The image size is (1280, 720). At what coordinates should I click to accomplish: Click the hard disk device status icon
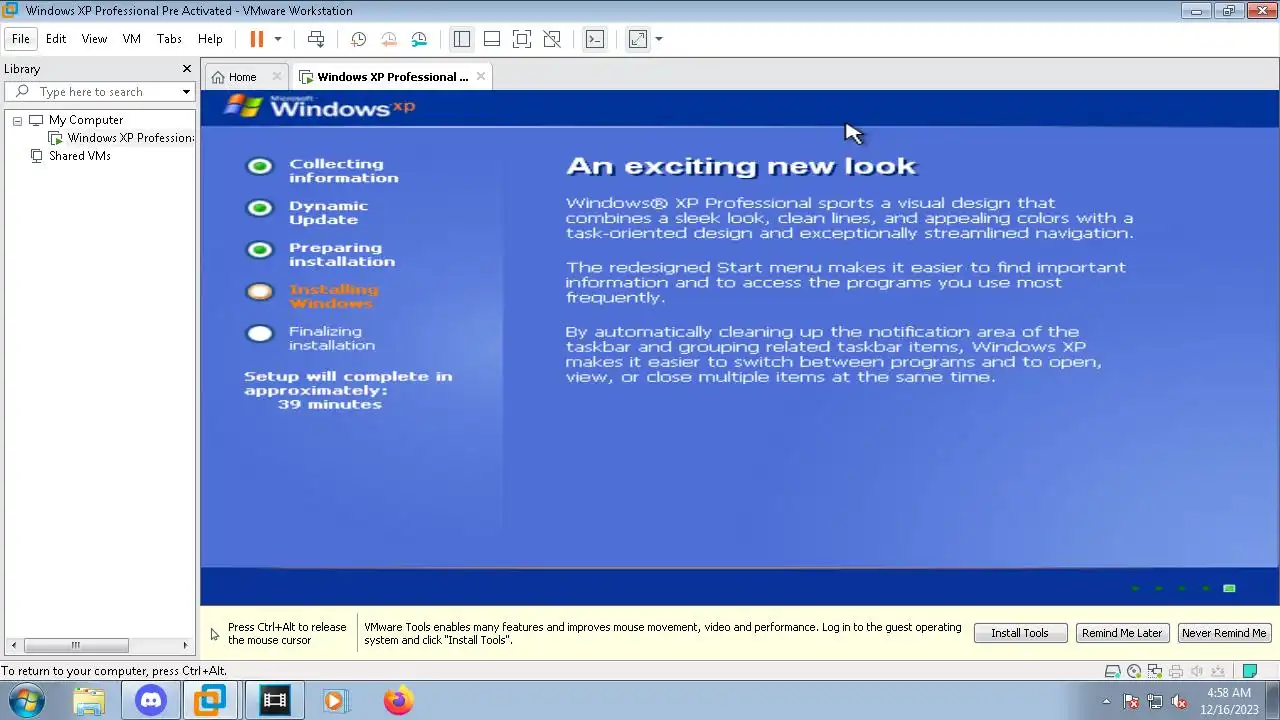coord(1112,671)
